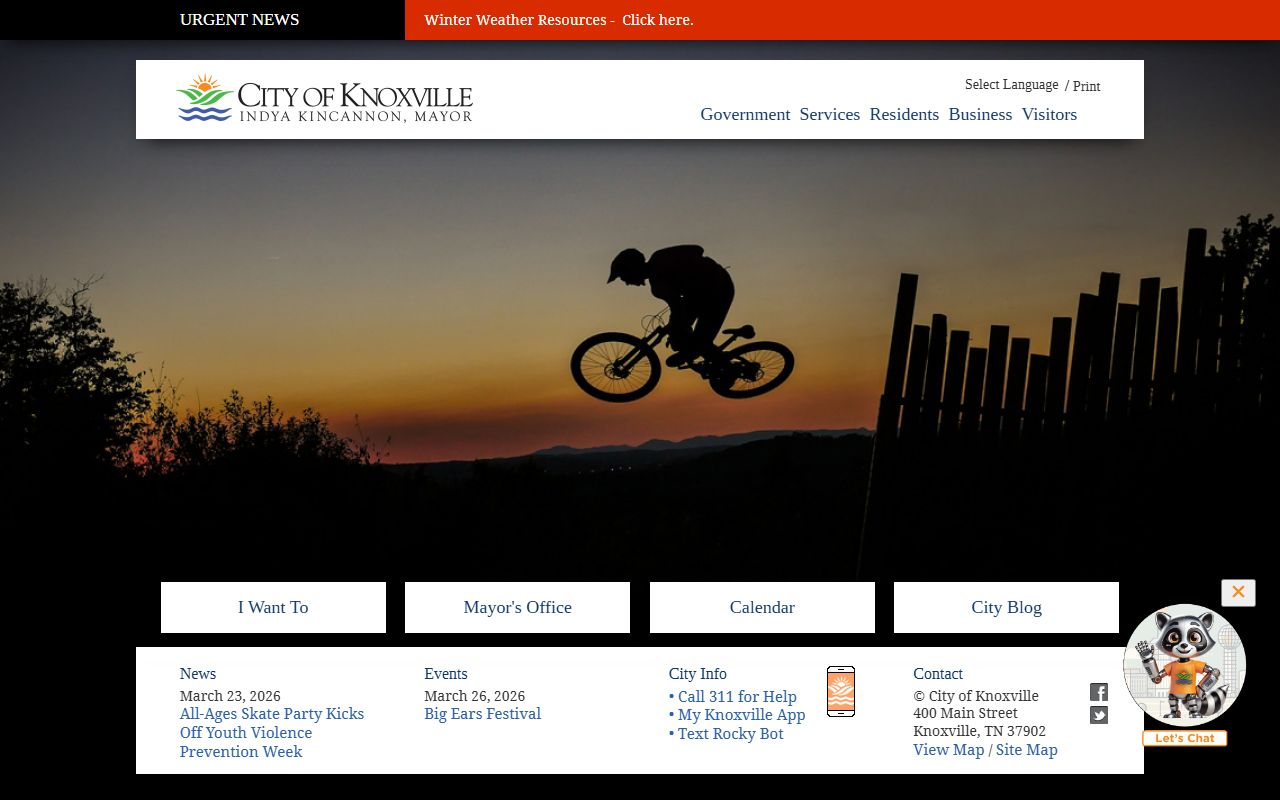Click the 400 Main Street address text
Viewport: 1280px width, 800px height.
(965, 713)
